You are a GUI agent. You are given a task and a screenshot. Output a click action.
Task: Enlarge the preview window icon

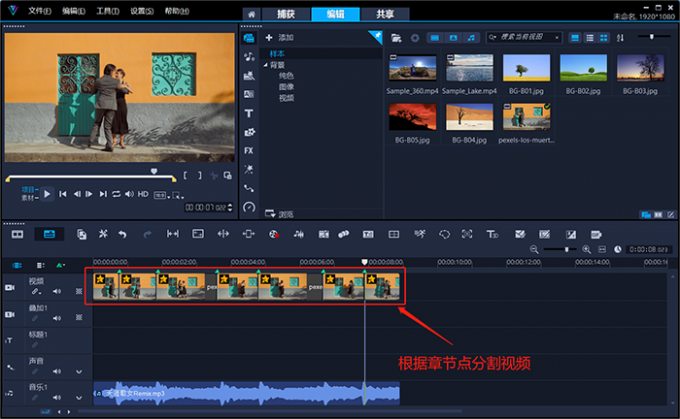tap(227, 175)
